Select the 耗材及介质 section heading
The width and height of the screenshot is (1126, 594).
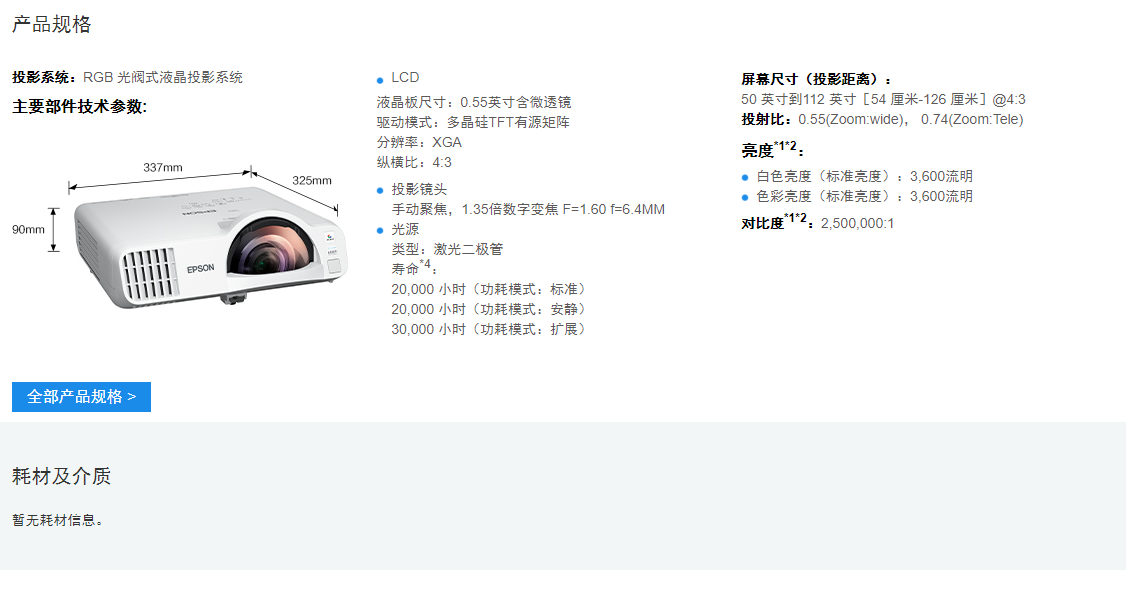point(61,476)
